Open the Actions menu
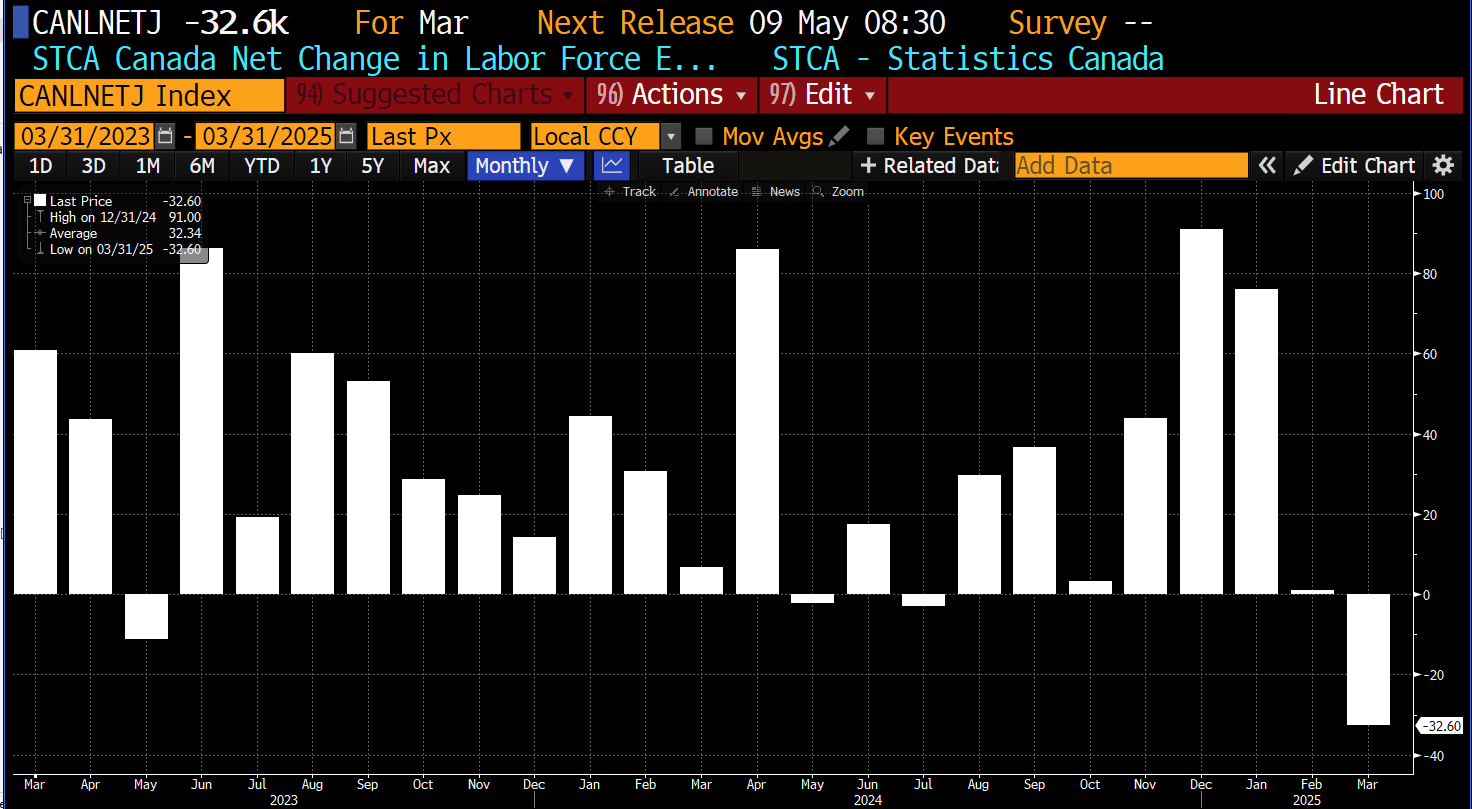Viewport: 1472px width, 809px height. point(671,95)
